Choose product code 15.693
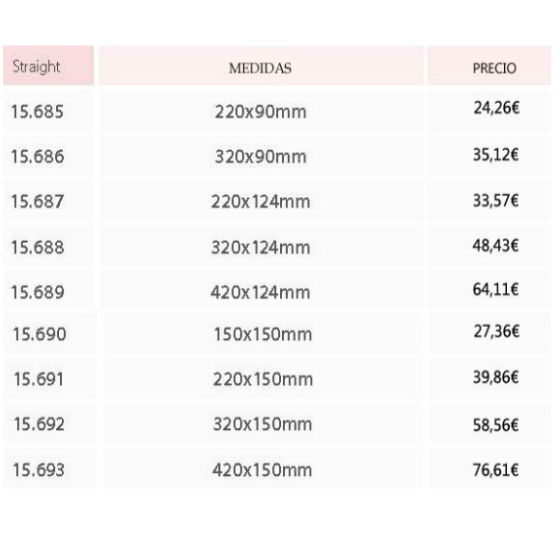This screenshot has height=560, width=560. (x=39, y=470)
